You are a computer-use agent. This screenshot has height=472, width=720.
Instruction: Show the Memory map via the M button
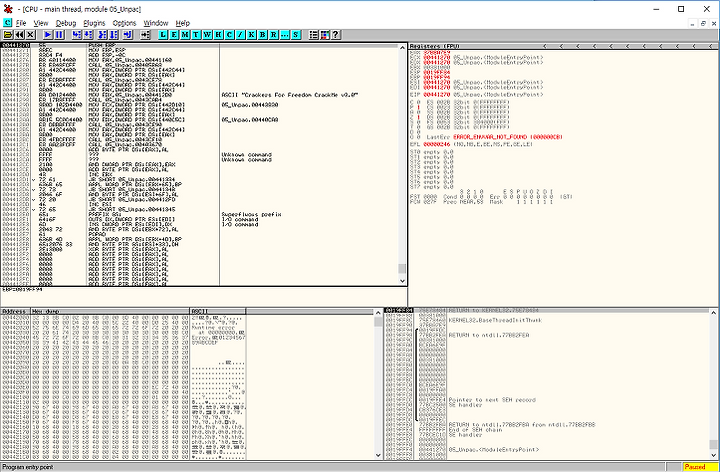pyautogui.click(x=185, y=34)
